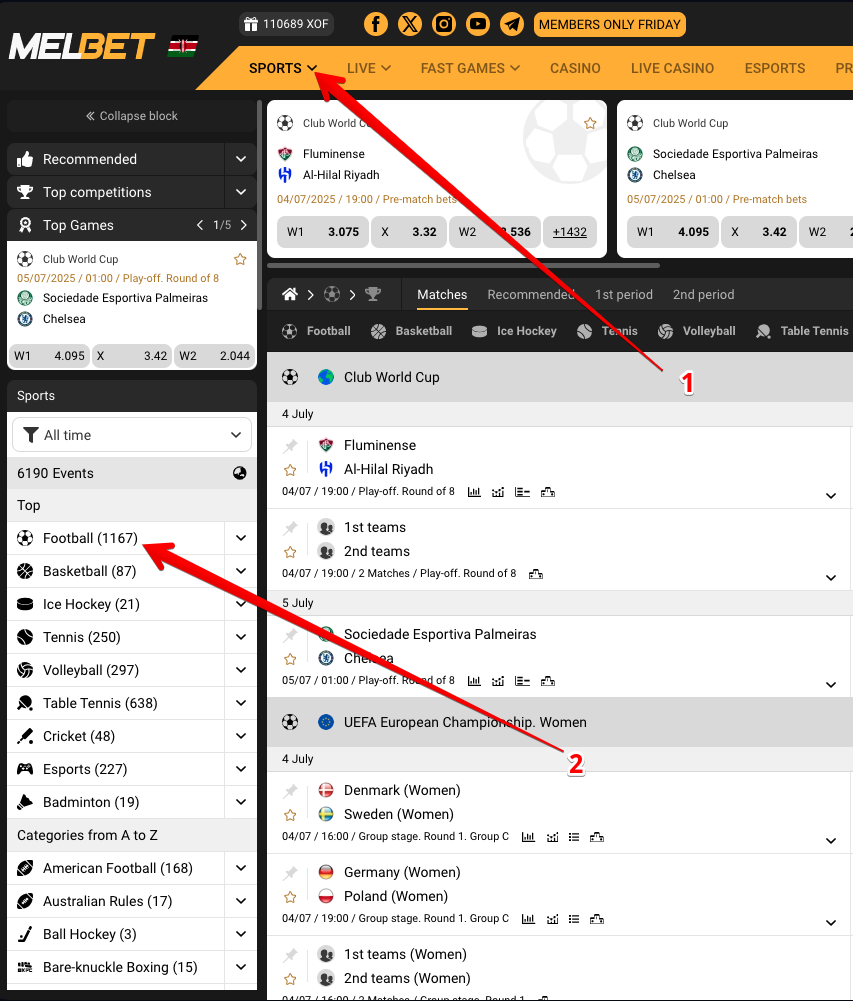
Task: Open +1432 more markets link
Action: (x=570, y=232)
